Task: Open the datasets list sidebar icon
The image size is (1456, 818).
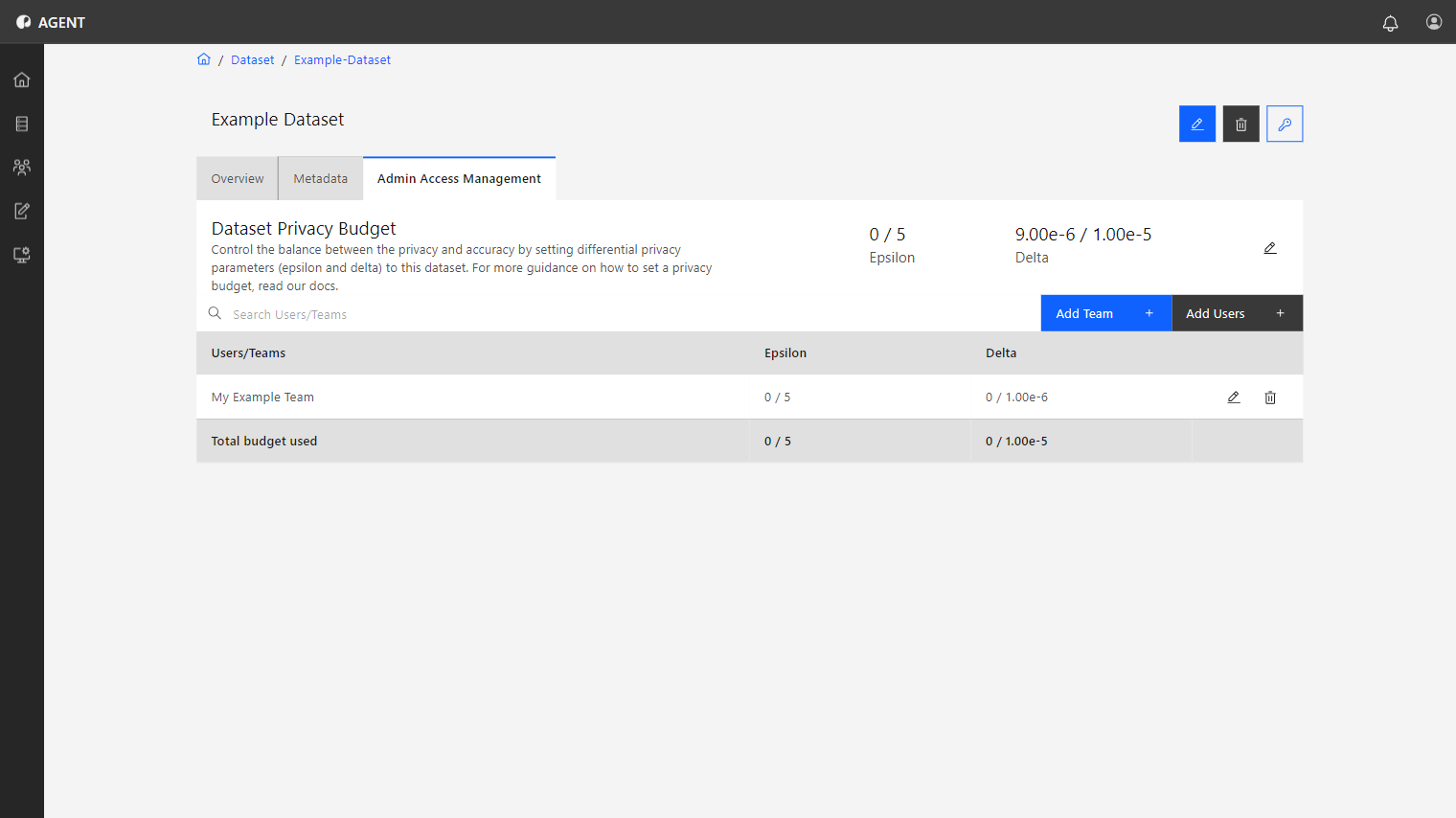Action: click(22, 124)
